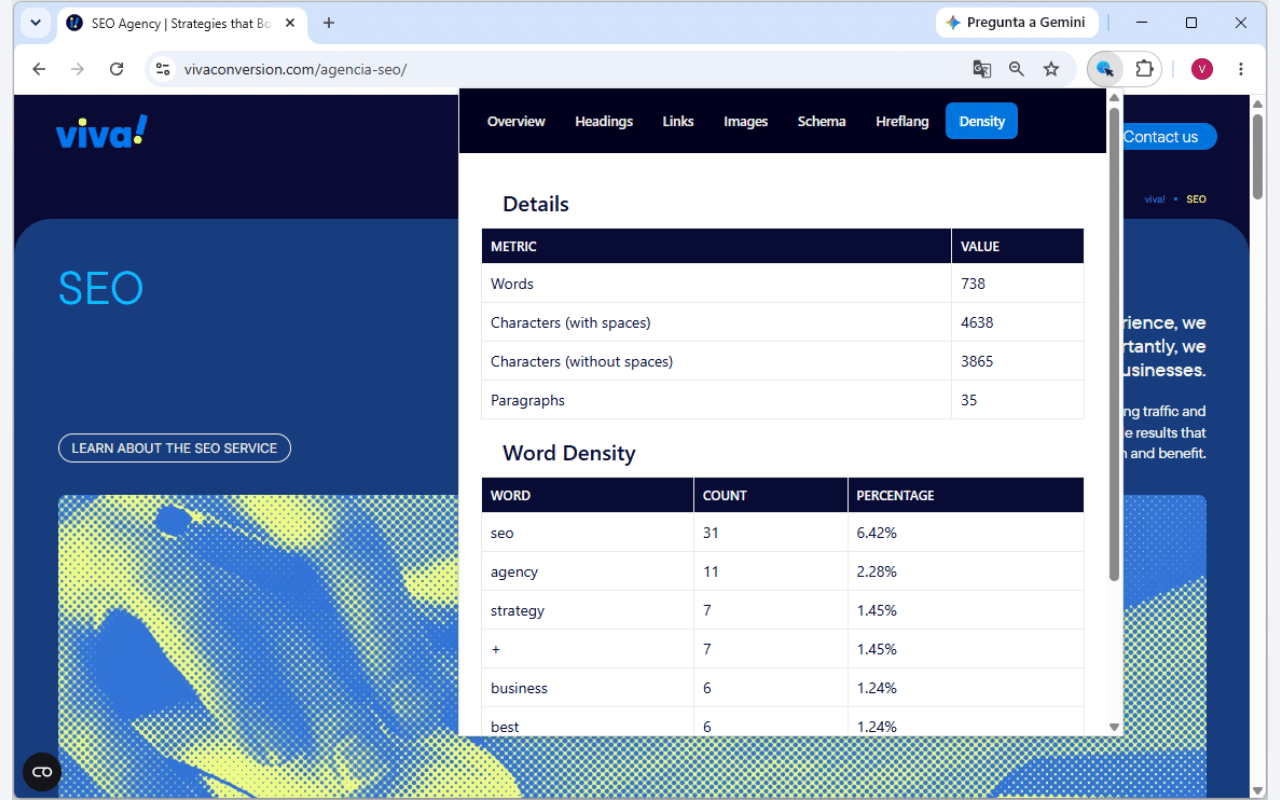Click the zoom magnifier icon in address bar
The height and width of the screenshot is (800, 1280).
pyautogui.click(x=1016, y=69)
